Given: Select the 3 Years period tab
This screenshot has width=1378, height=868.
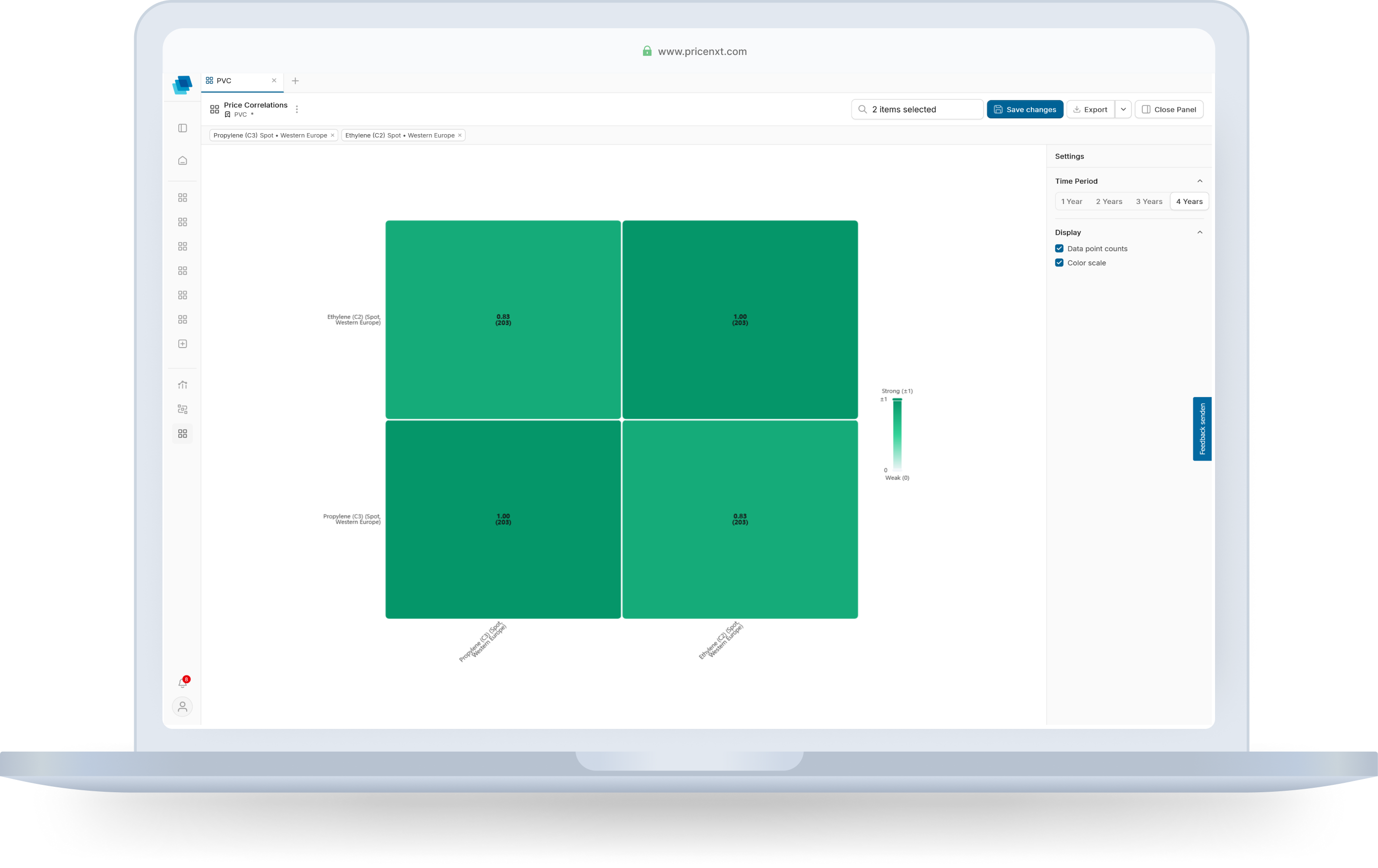Looking at the screenshot, I should pos(1149,202).
